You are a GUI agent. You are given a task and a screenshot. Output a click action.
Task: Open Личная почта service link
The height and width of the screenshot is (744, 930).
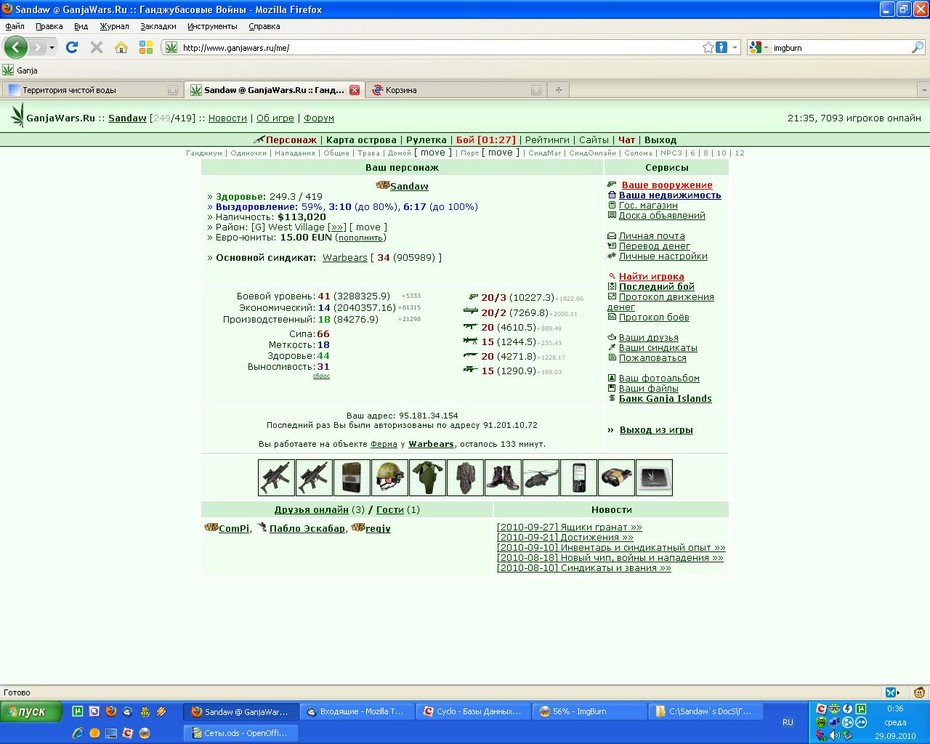pyautogui.click(x=652, y=236)
